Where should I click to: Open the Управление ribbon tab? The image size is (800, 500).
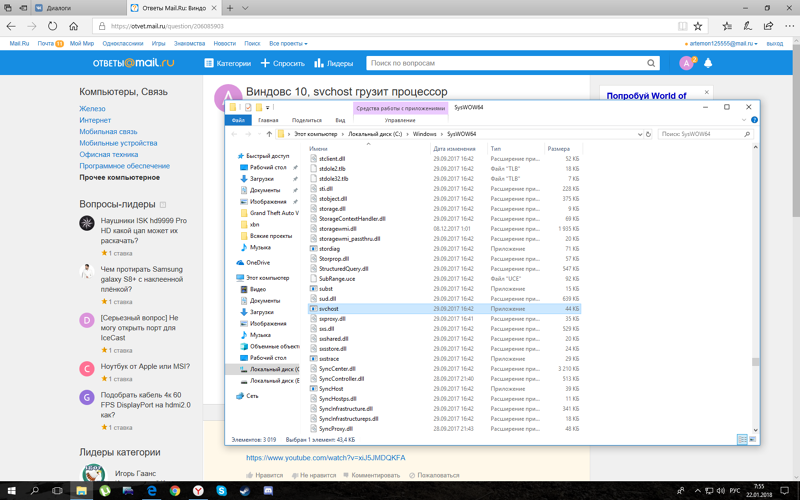[400, 120]
